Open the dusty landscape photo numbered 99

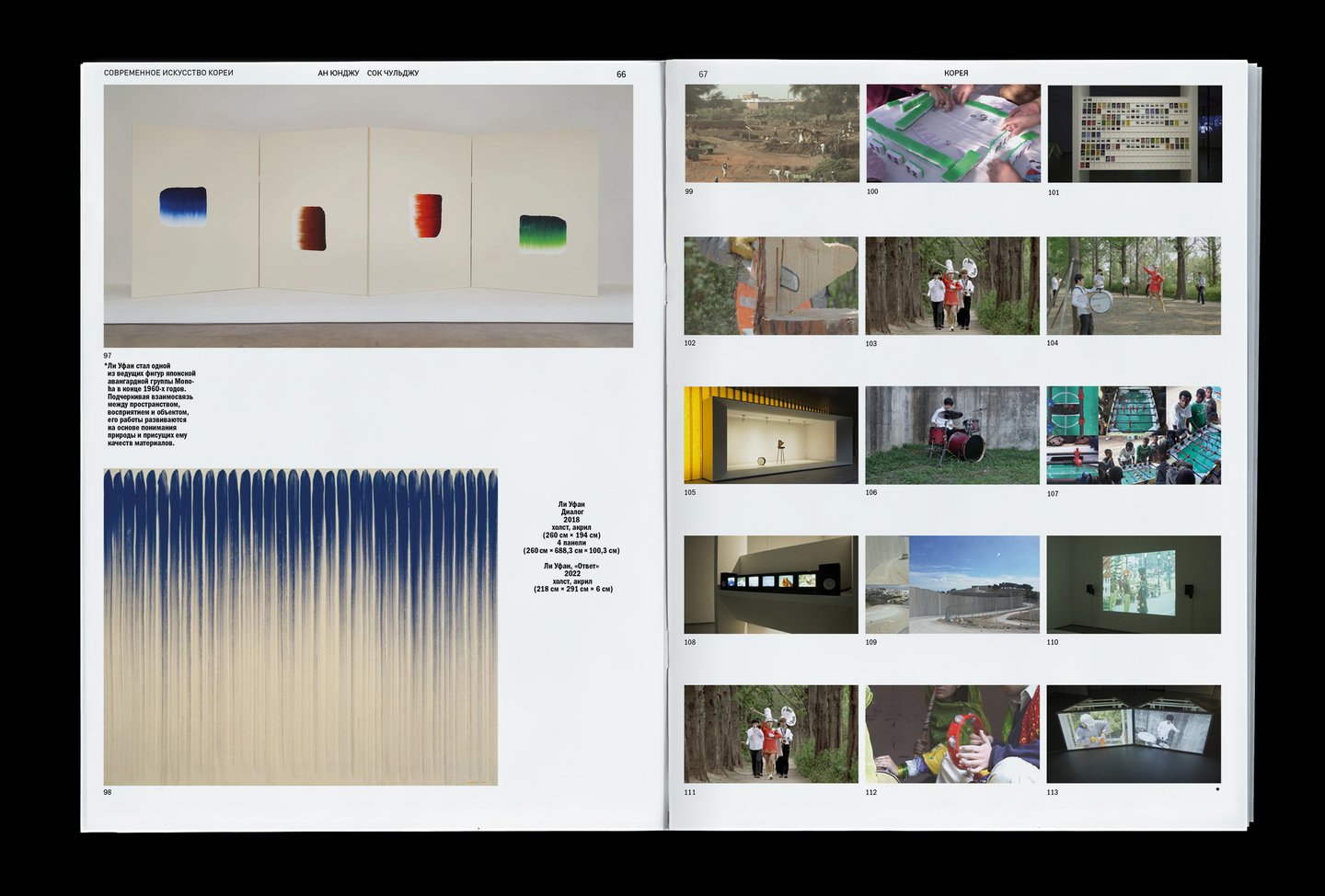772,133
